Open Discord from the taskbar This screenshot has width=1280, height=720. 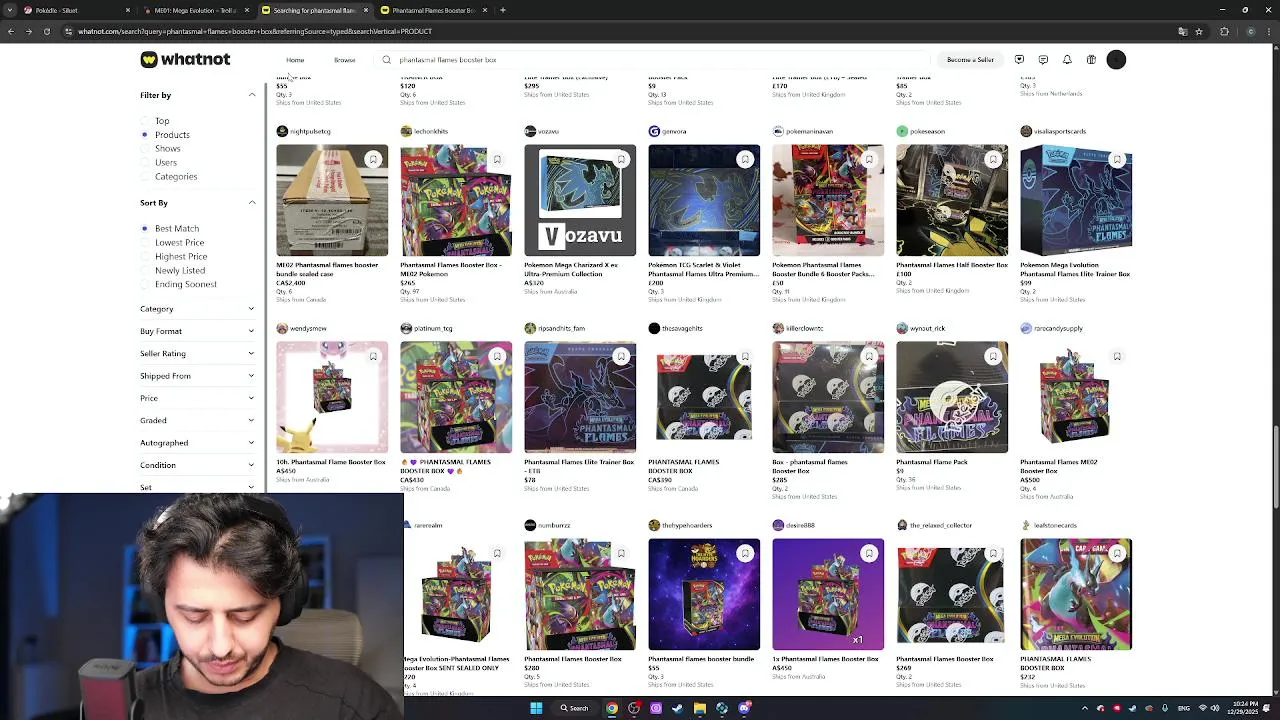pyautogui.click(x=744, y=708)
